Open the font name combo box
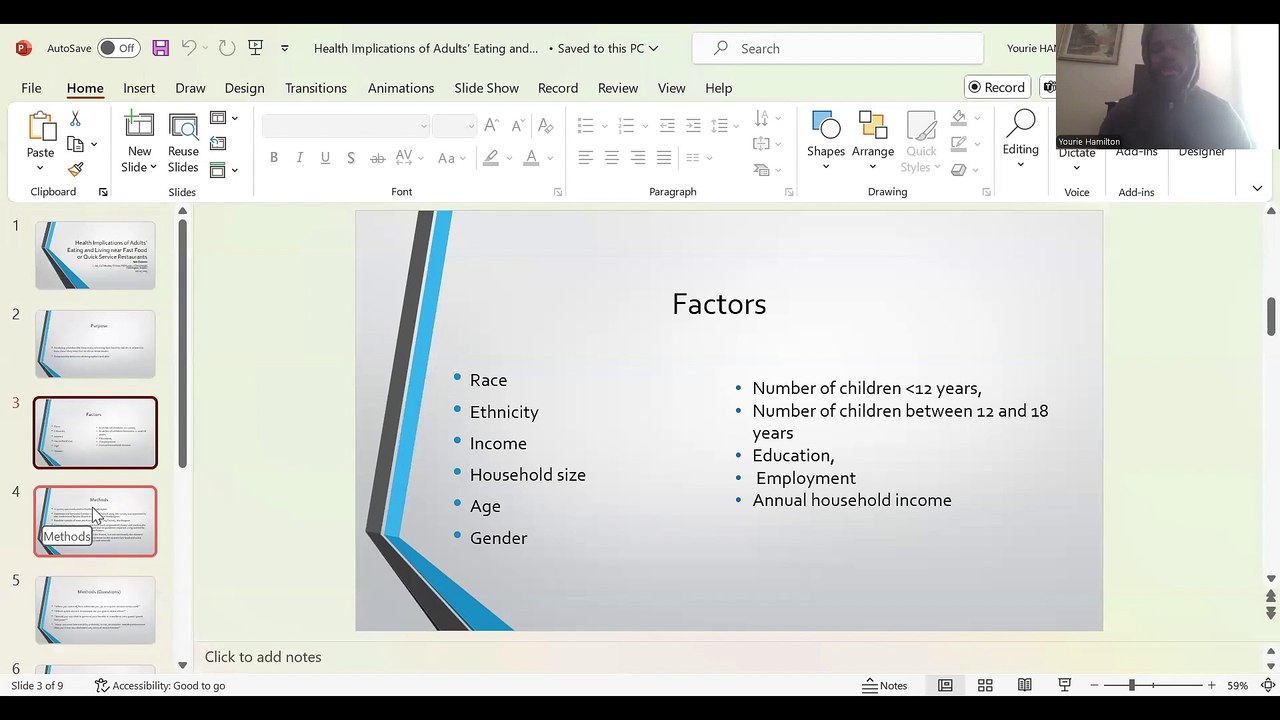Image resolution: width=1280 pixels, height=720 pixels. (x=345, y=126)
